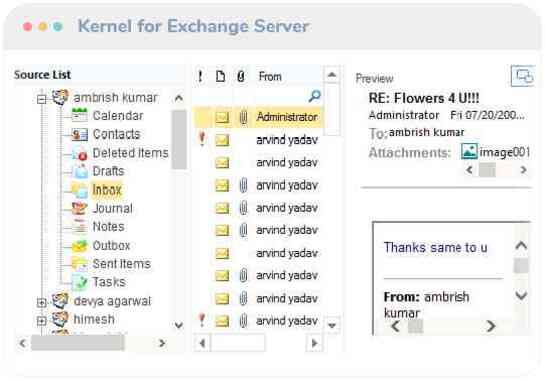Select the Deleted Items folder
This screenshot has height=380, width=545.
click(130, 153)
